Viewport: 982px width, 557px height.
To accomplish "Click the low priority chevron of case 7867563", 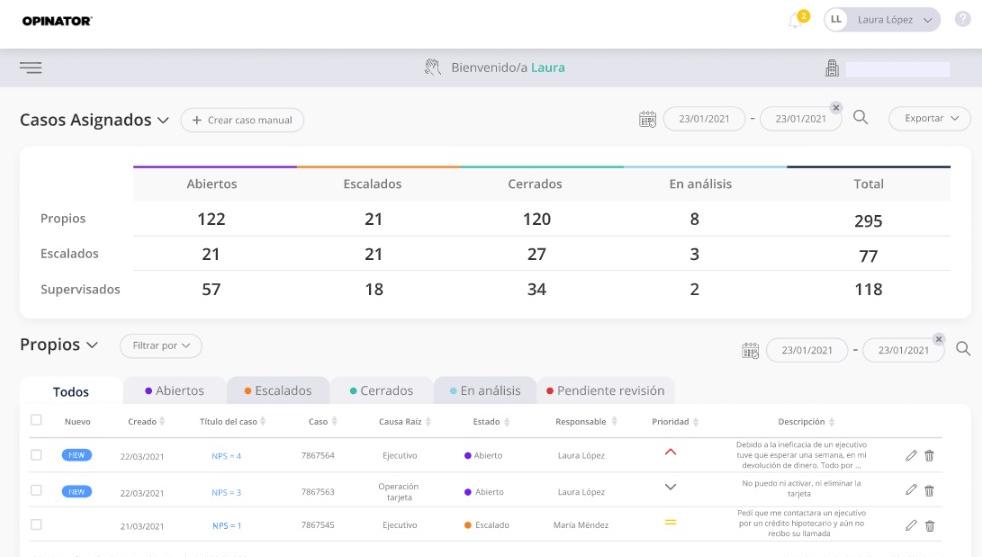I will pyautogui.click(x=670, y=487).
